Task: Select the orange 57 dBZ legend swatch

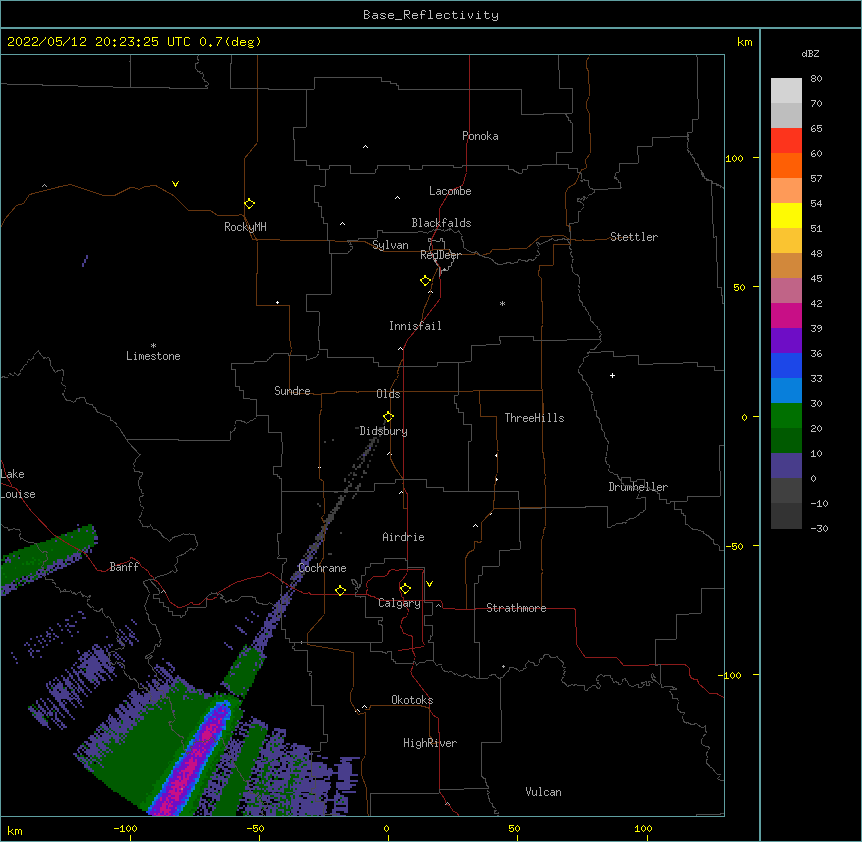Action: click(786, 190)
